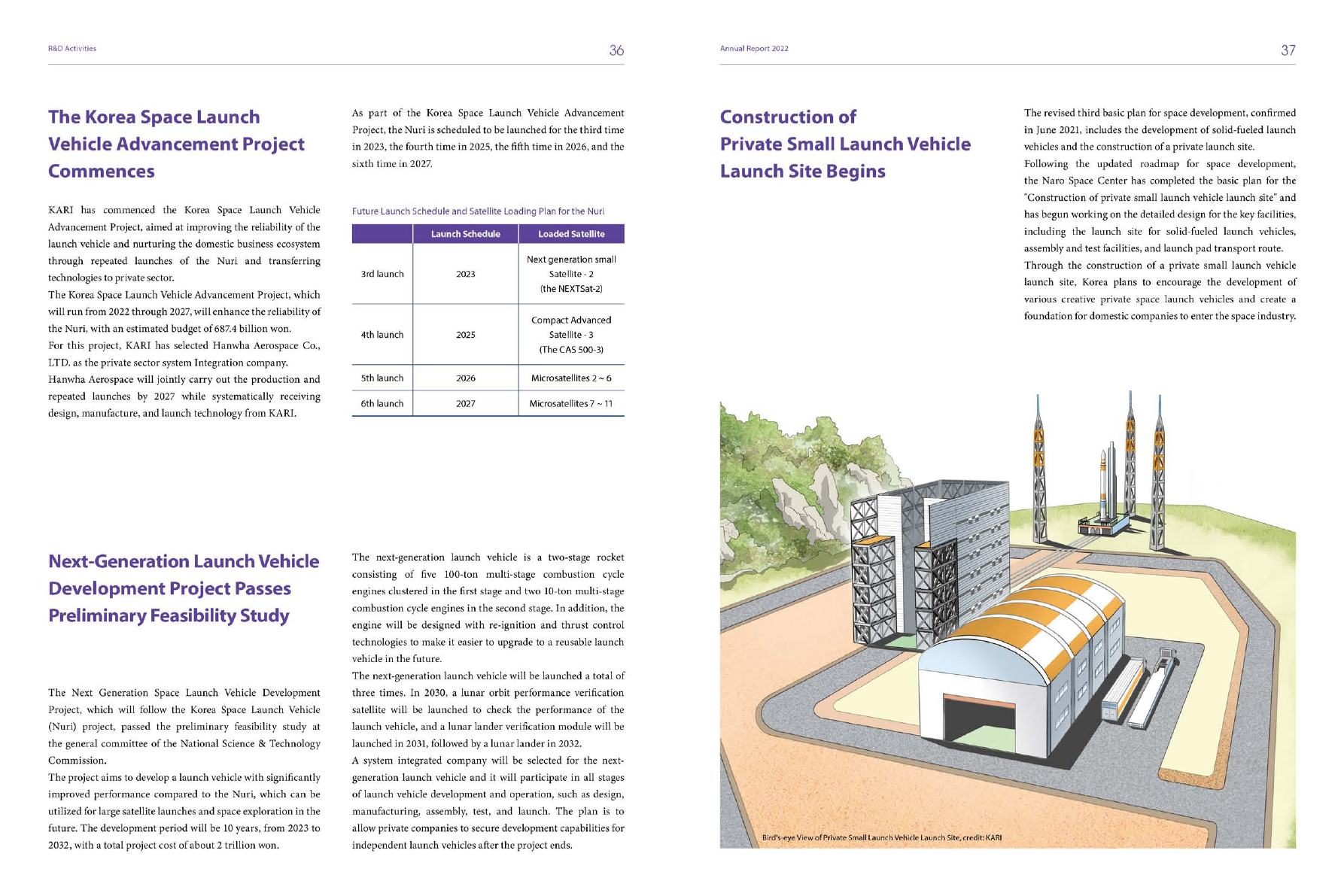The image size is (1344, 896).
Task: Click the "Microsatellites 7 ~ 11" table cell
Action: [x=571, y=404]
